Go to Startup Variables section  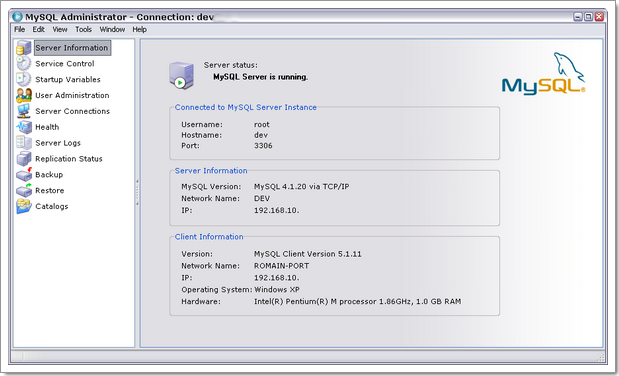[68, 79]
